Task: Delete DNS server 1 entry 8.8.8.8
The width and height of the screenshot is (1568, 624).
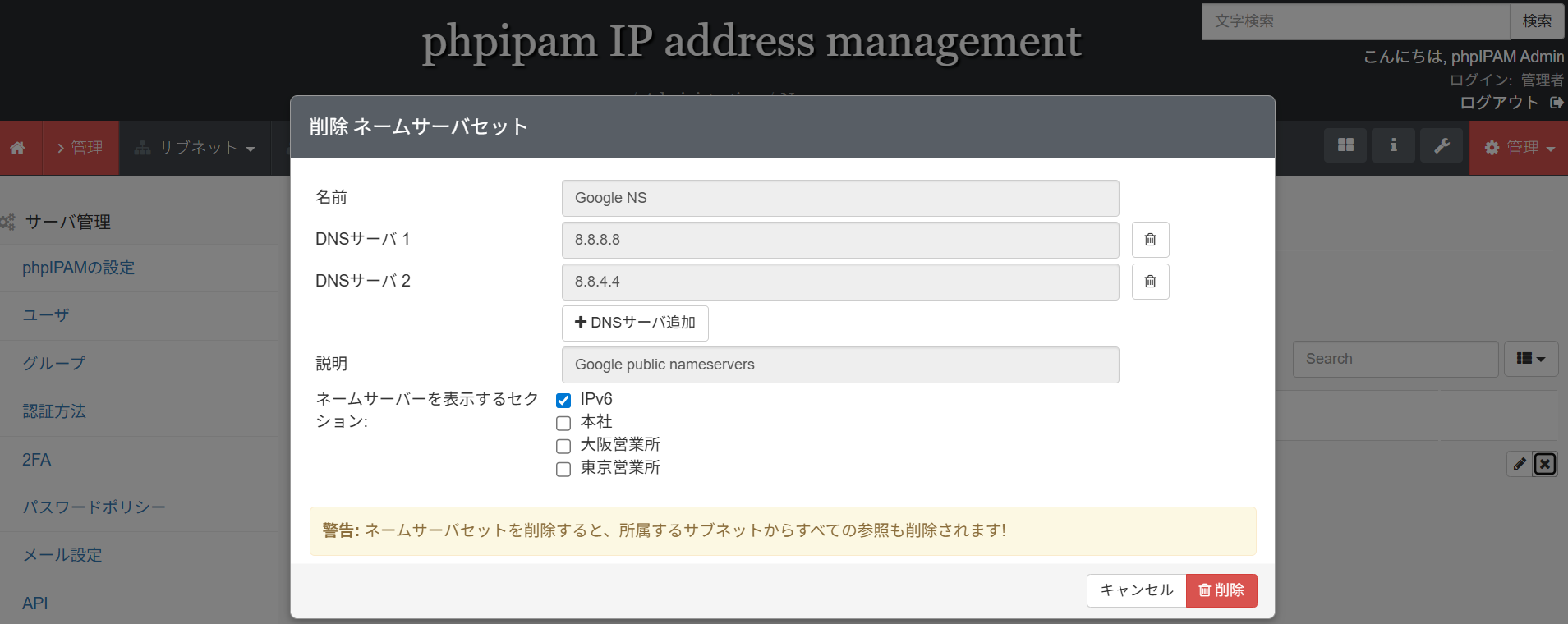Action: click(1150, 240)
